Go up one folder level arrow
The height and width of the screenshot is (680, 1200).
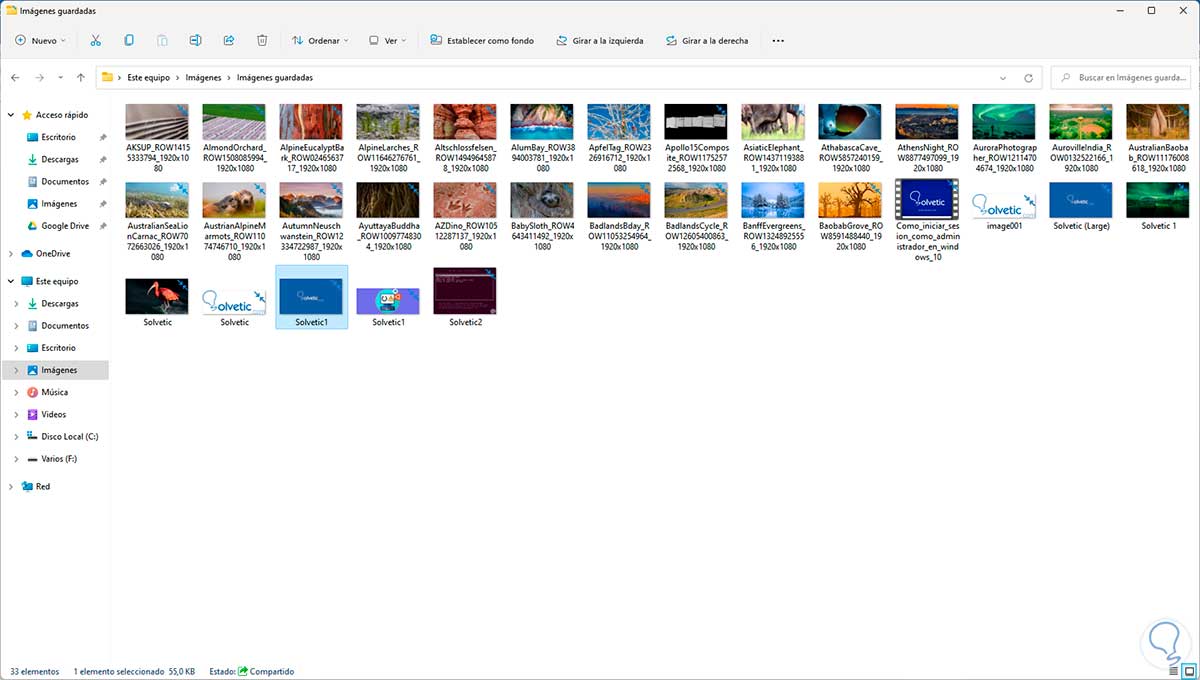[x=81, y=78]
